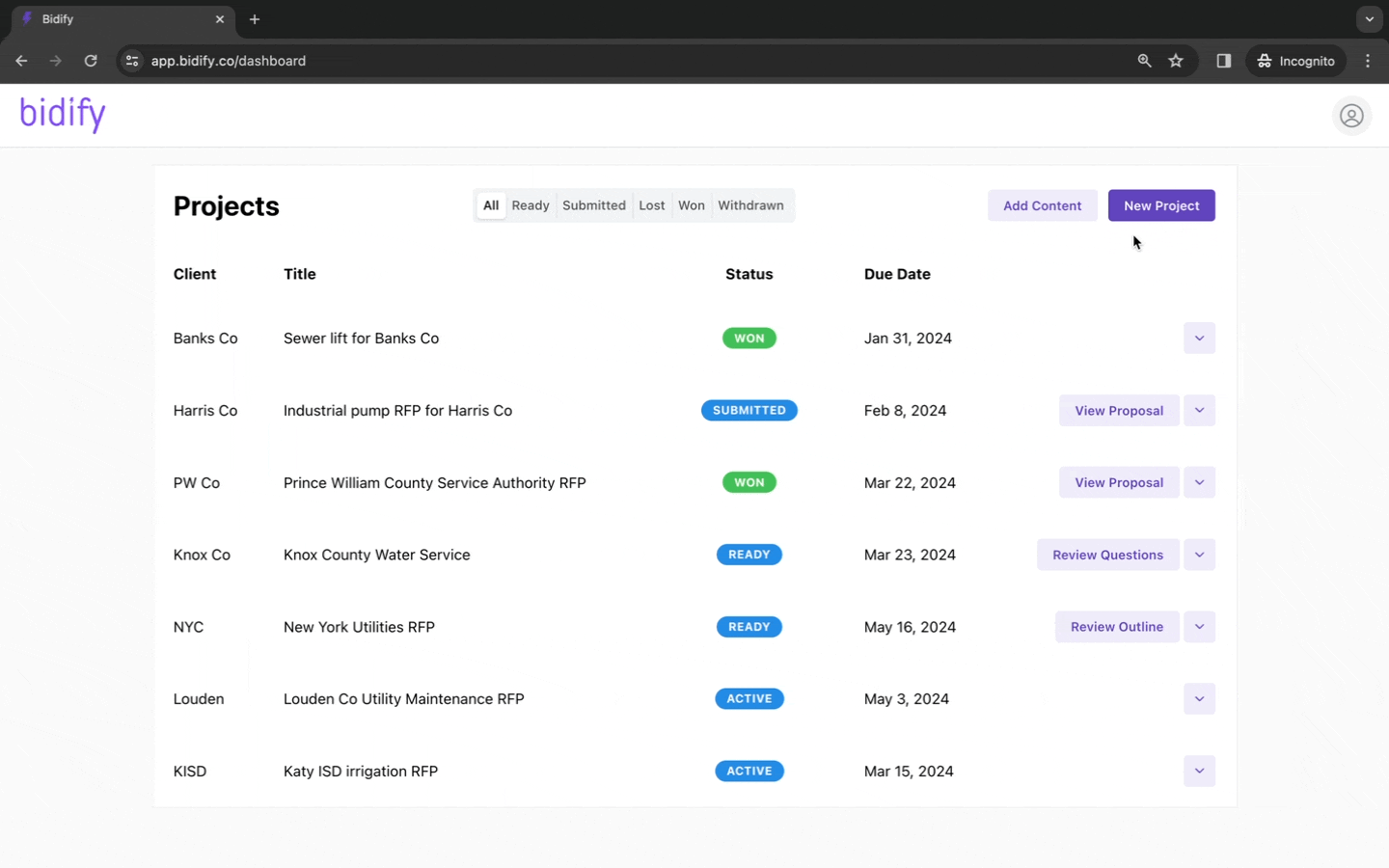The width and height of the screenshot is (1389, 868).
Task: Expand the Knox Co row chevron dropdown
Action: (1199, 555)
